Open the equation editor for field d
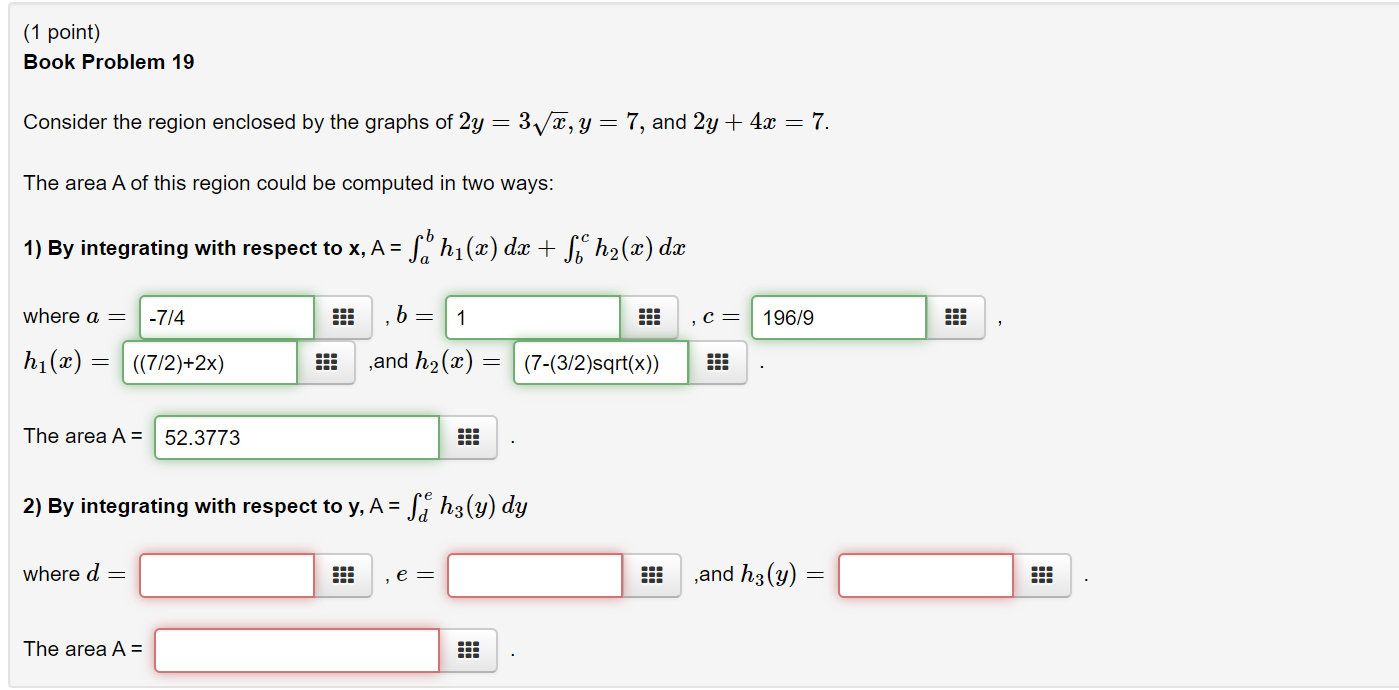The height and width of the screenshot is (690, 1399). [344, 575]
